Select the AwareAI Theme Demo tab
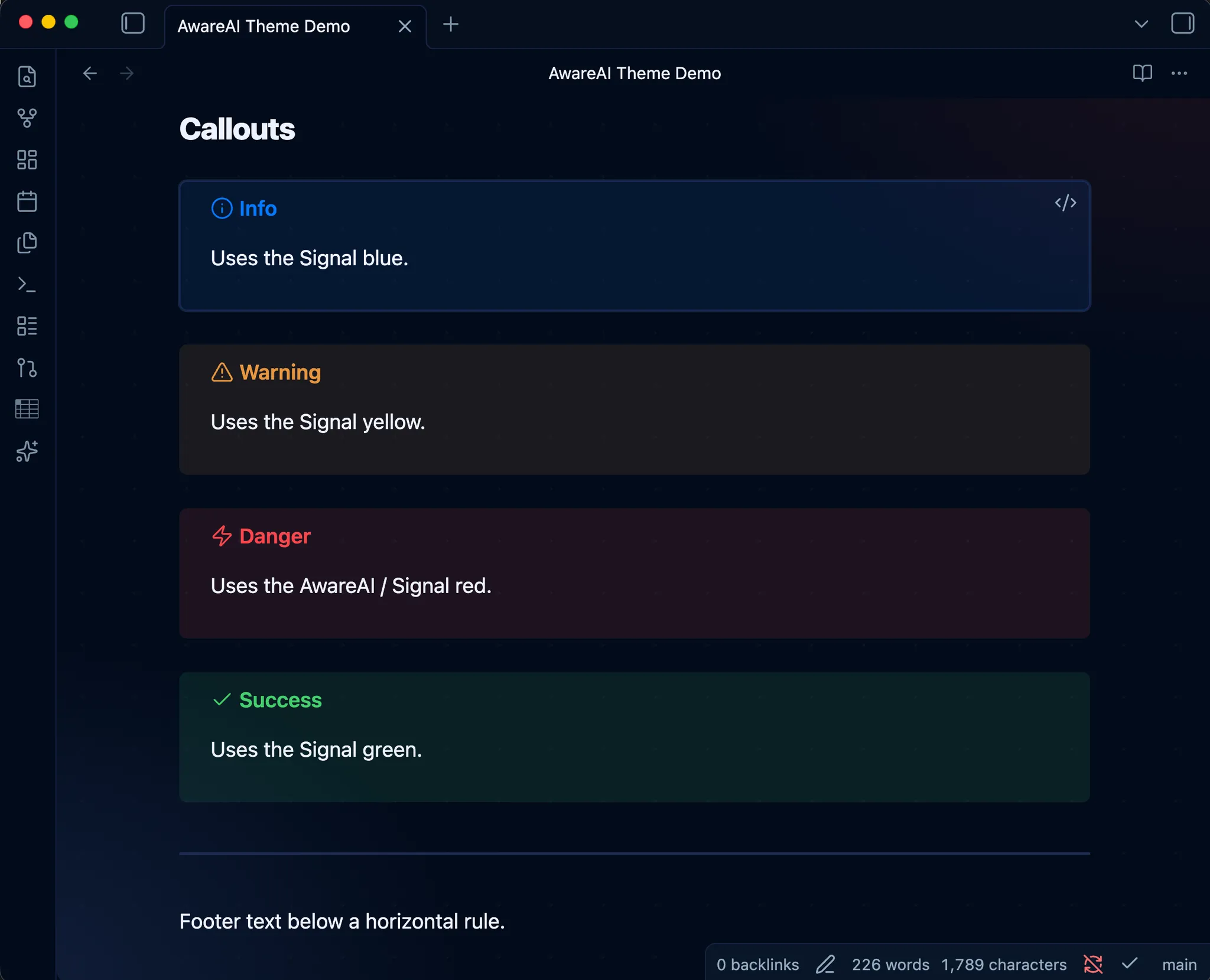 click(295, 27)
